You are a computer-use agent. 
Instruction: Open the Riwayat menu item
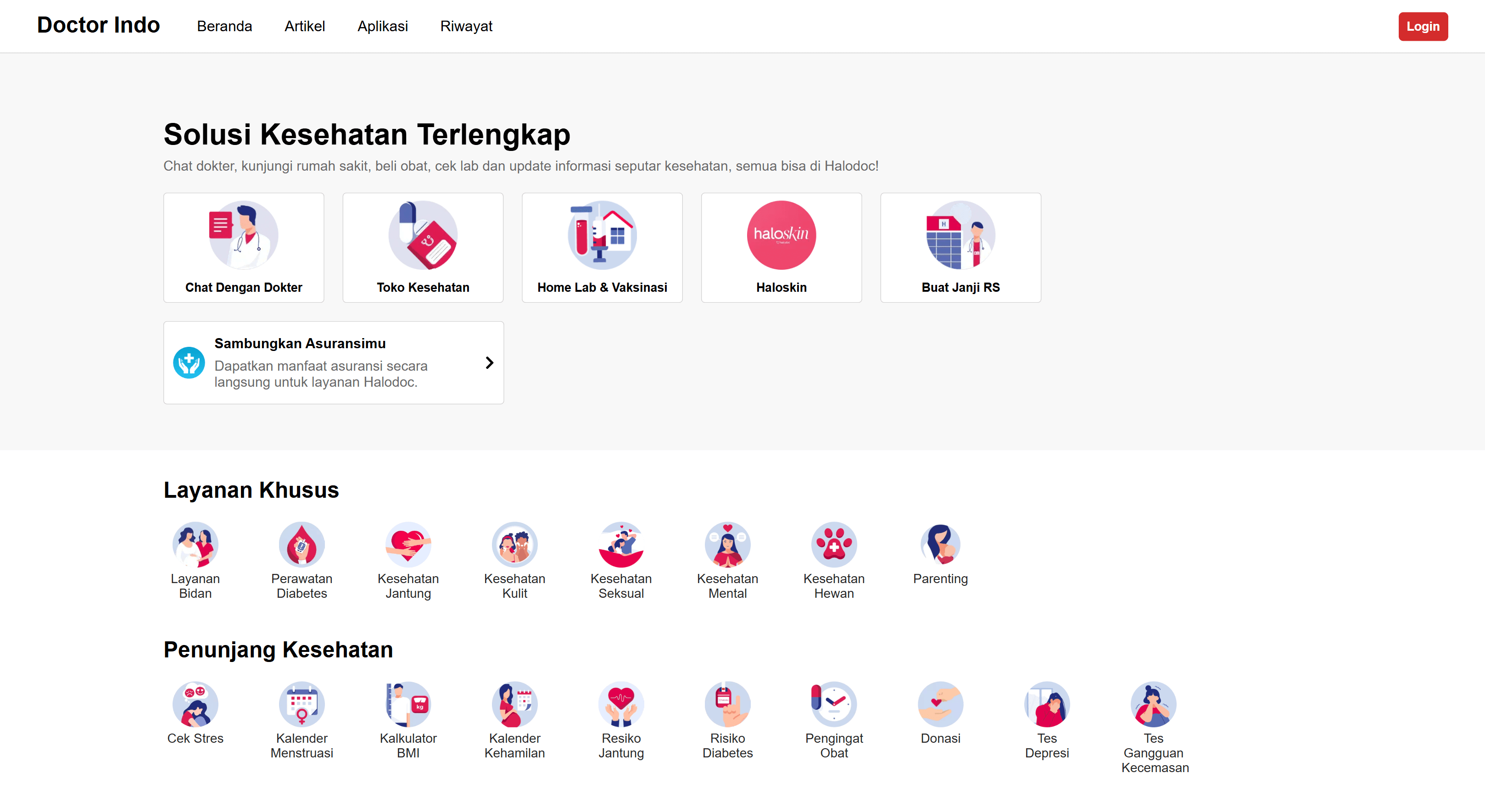click(466, 27)
